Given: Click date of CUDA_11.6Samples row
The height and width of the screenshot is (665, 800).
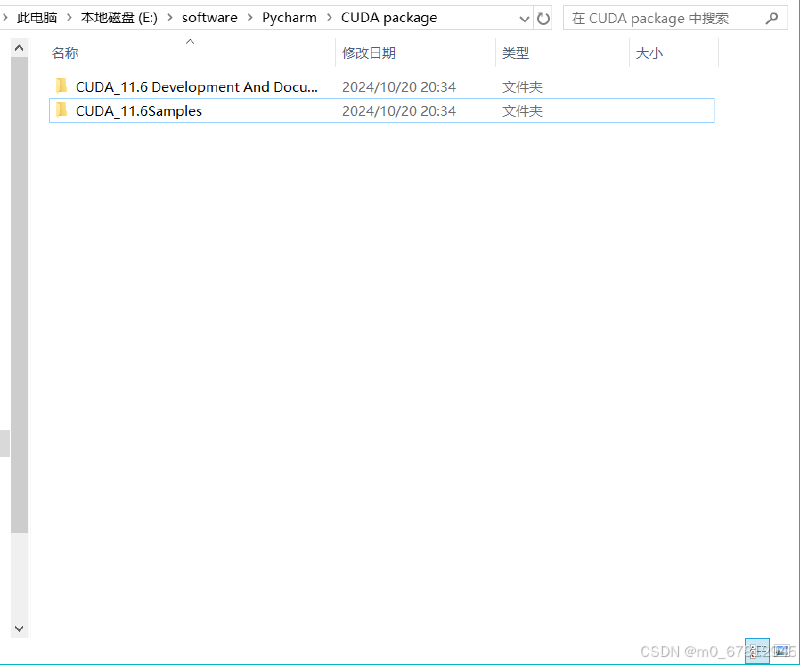Looking at the screenshot, I should 398,111.
